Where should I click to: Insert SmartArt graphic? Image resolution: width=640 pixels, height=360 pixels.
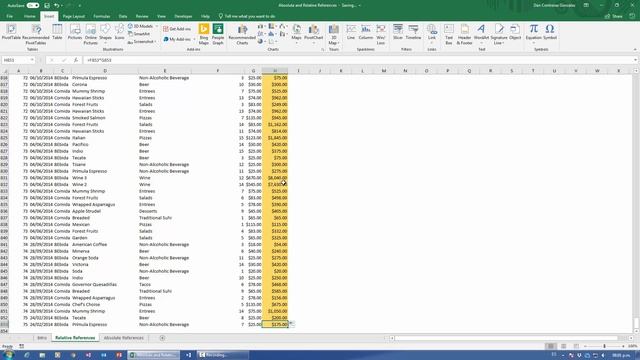(x=139, y=34)
